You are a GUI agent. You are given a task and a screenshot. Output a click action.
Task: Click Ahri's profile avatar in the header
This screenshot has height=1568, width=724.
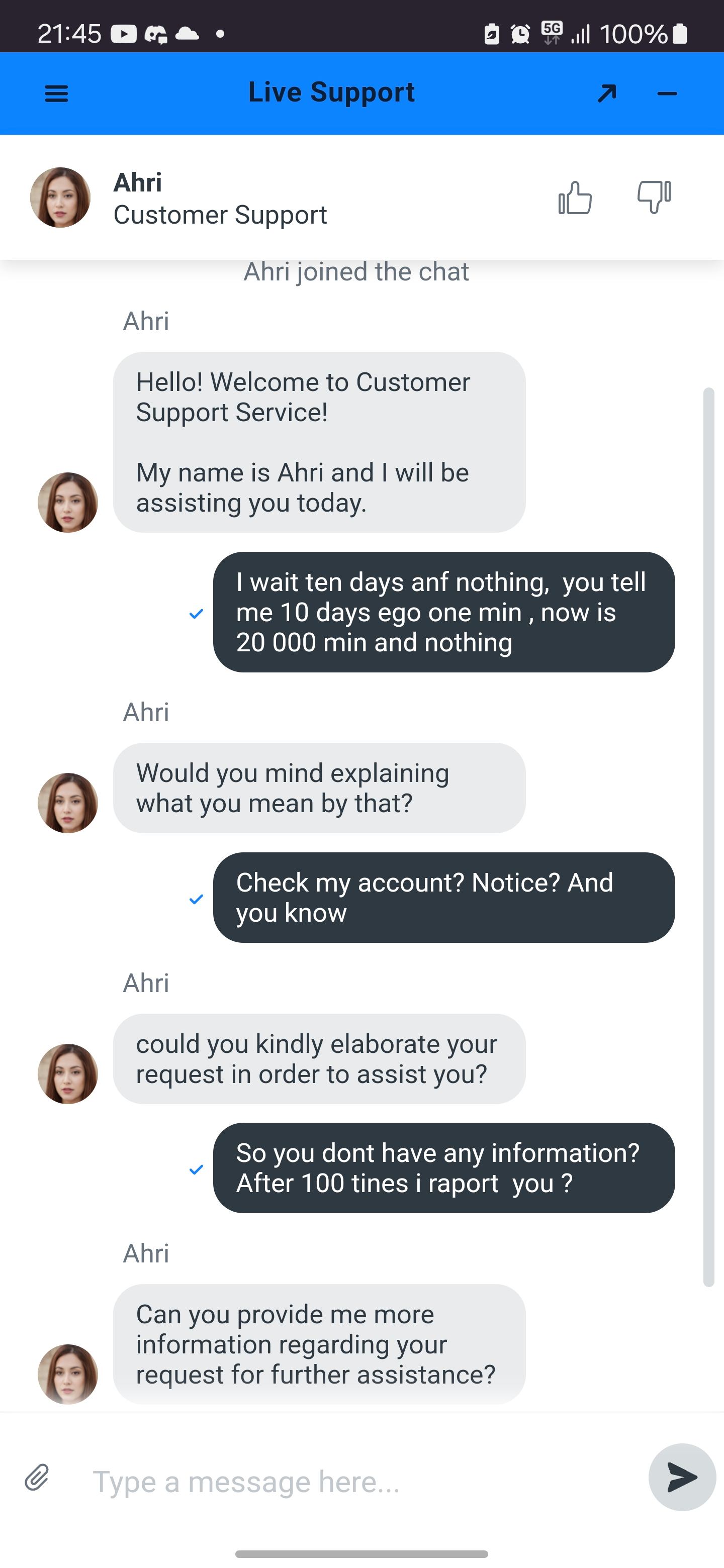[60, 198]
